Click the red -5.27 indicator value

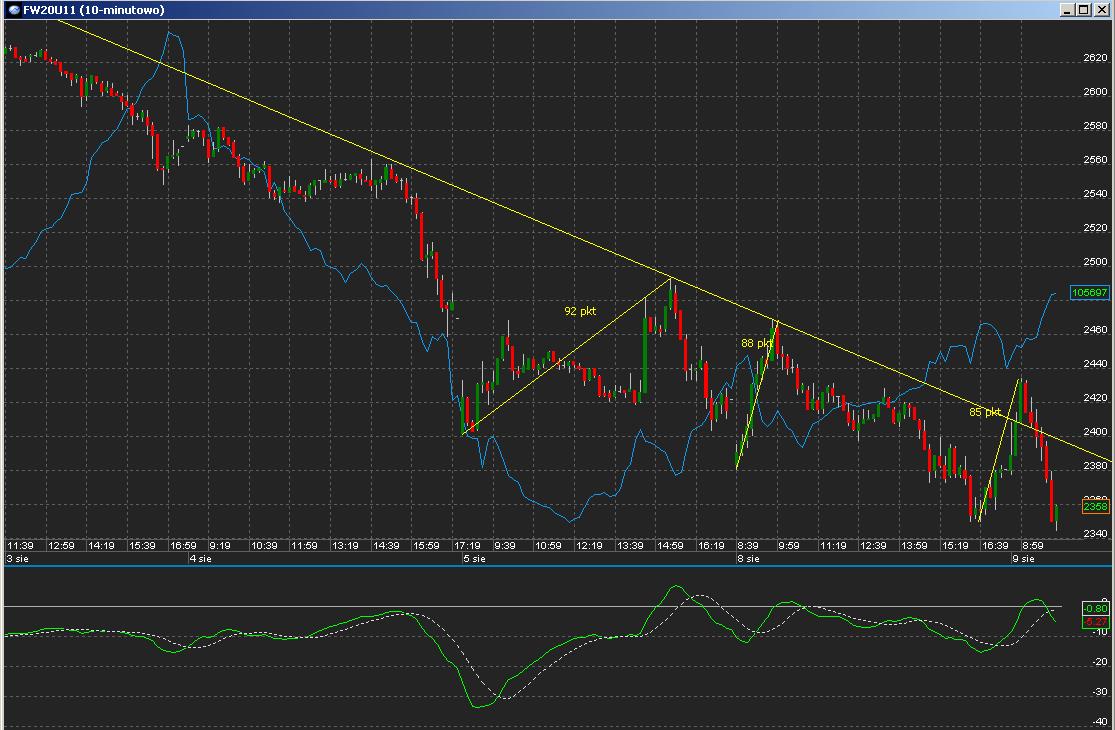click(1095, 622)
